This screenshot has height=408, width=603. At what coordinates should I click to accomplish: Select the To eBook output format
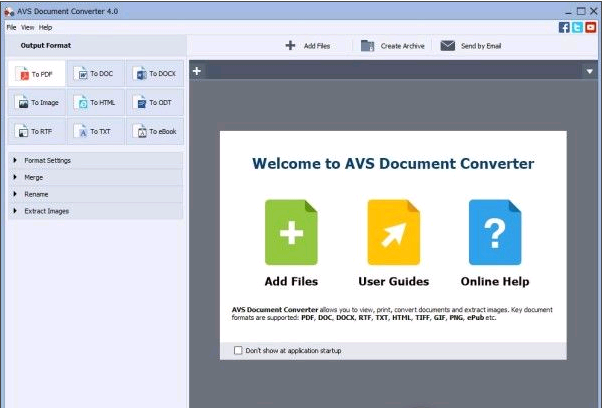155,132
